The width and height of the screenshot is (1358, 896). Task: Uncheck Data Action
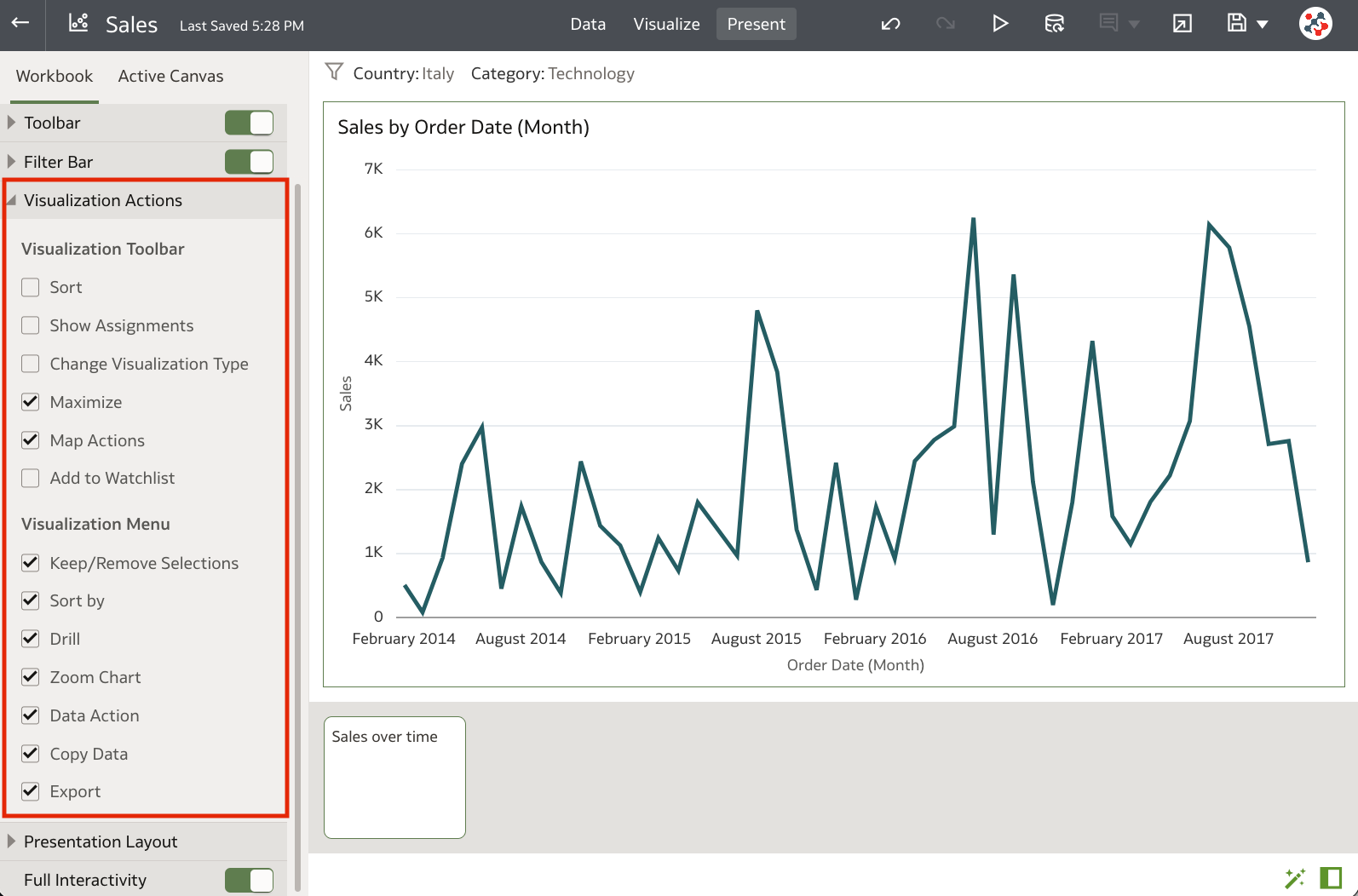(x=31, y=715)
